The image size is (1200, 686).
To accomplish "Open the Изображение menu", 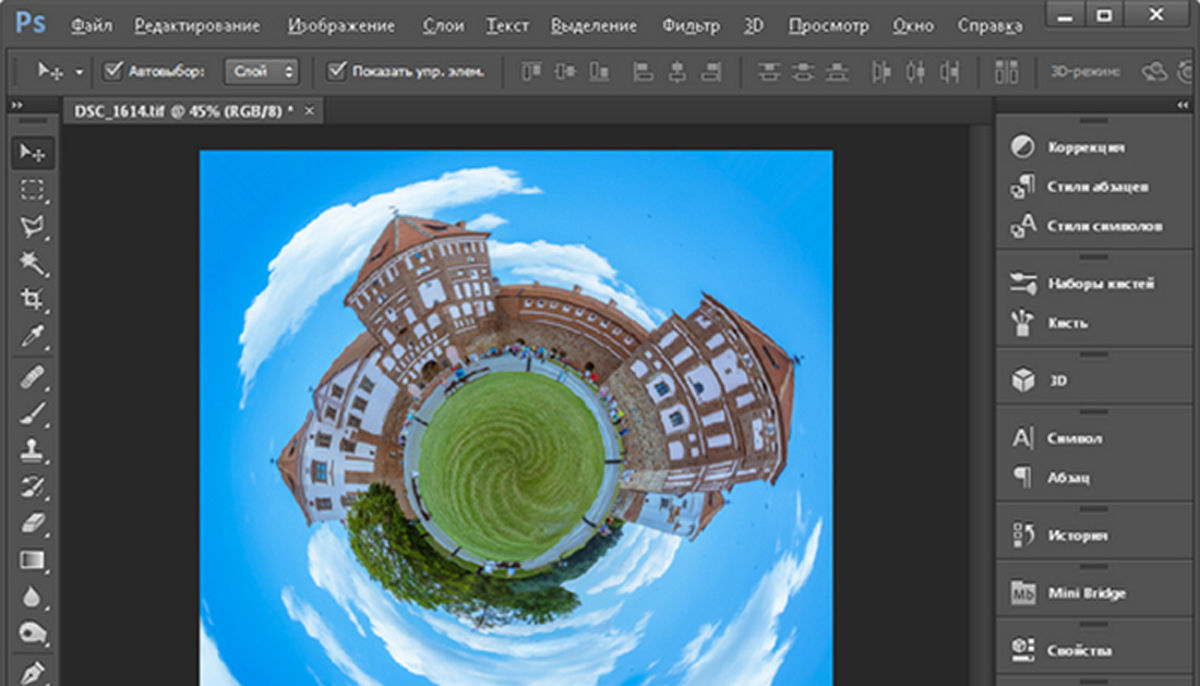I will tap(344, 26).
